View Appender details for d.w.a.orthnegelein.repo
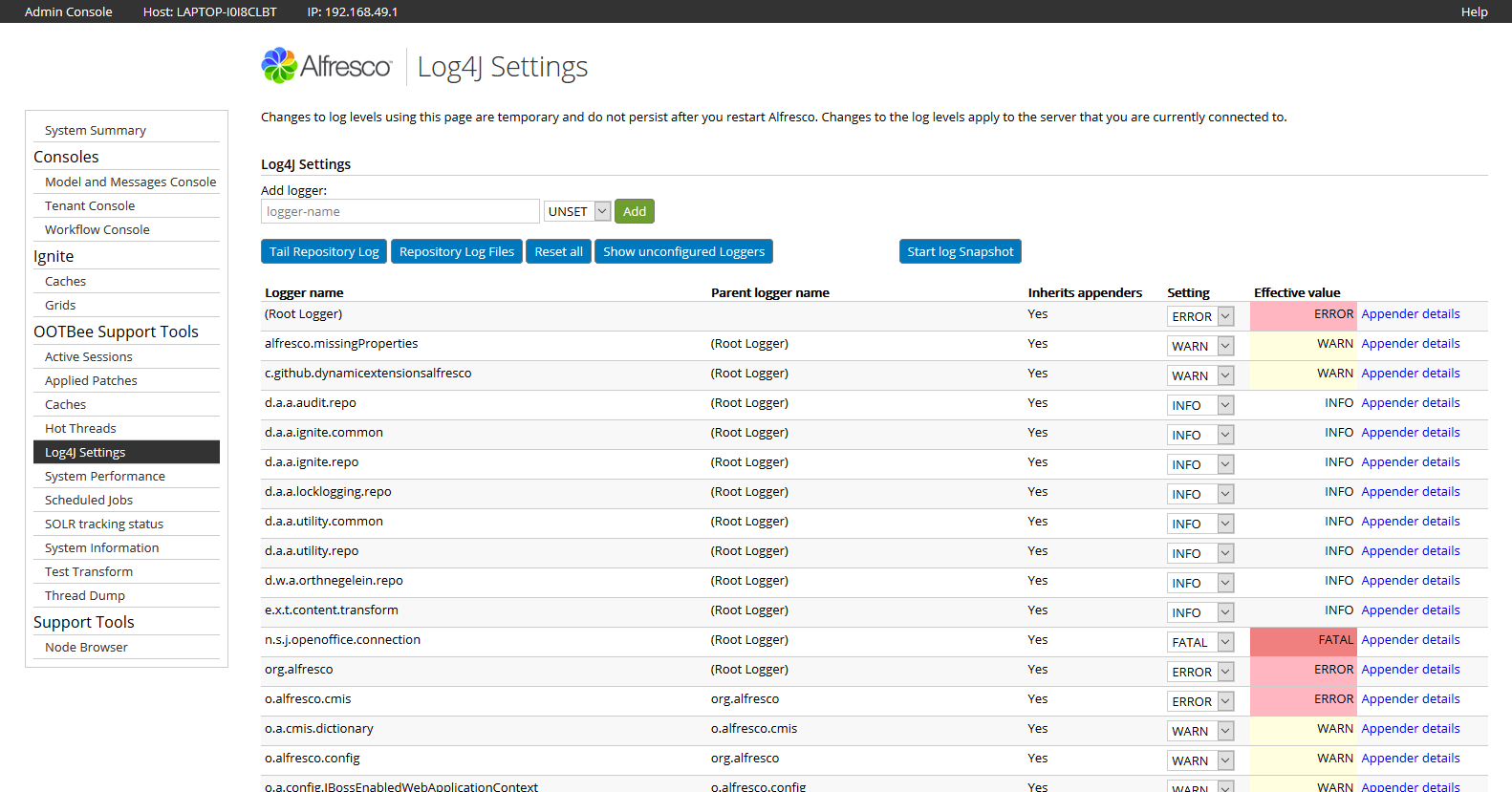This screenshot has height=792, width=1512. click(x=1411, y=580)
